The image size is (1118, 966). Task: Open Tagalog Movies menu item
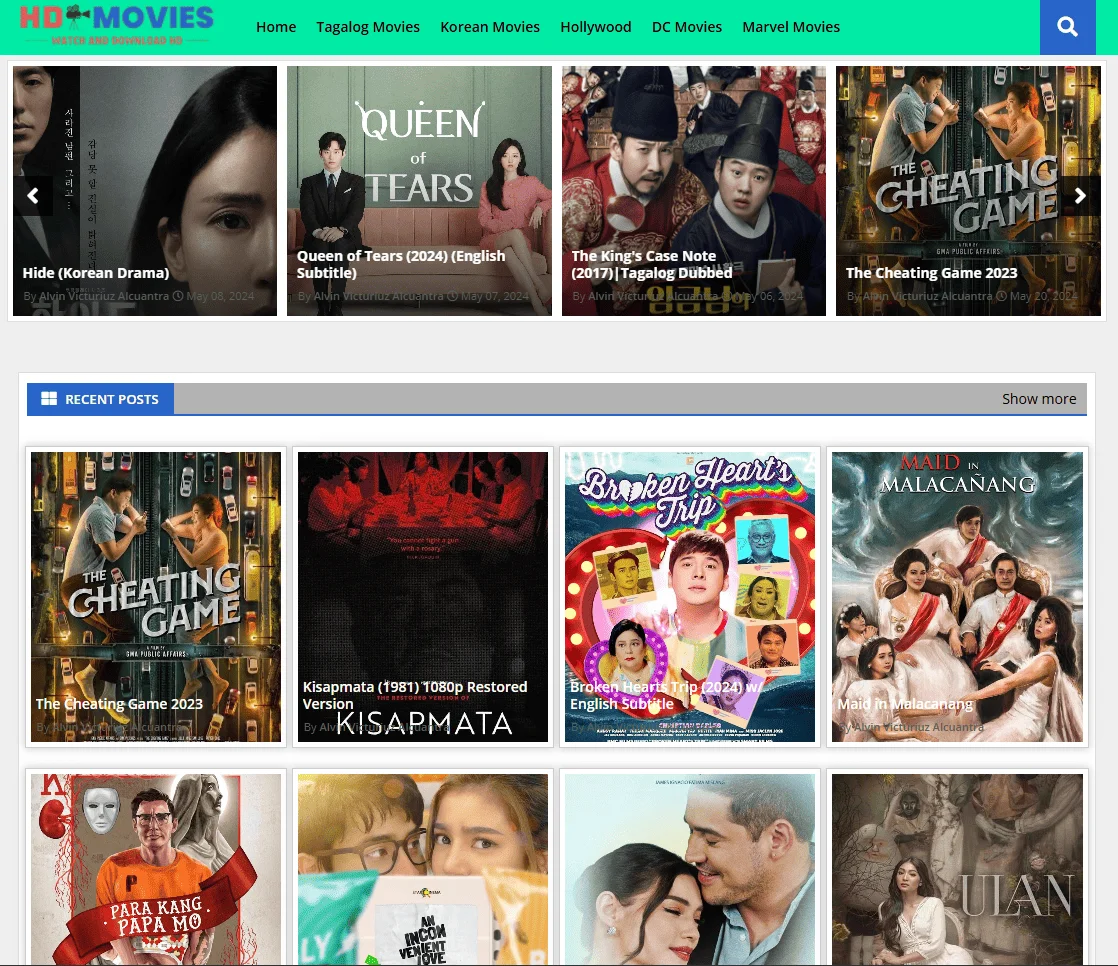pos(368,27)
